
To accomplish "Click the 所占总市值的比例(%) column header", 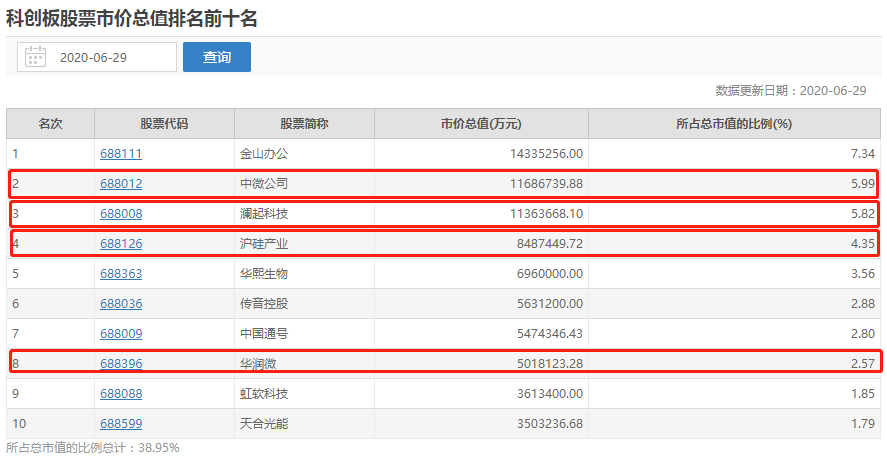I will [734, 124].
